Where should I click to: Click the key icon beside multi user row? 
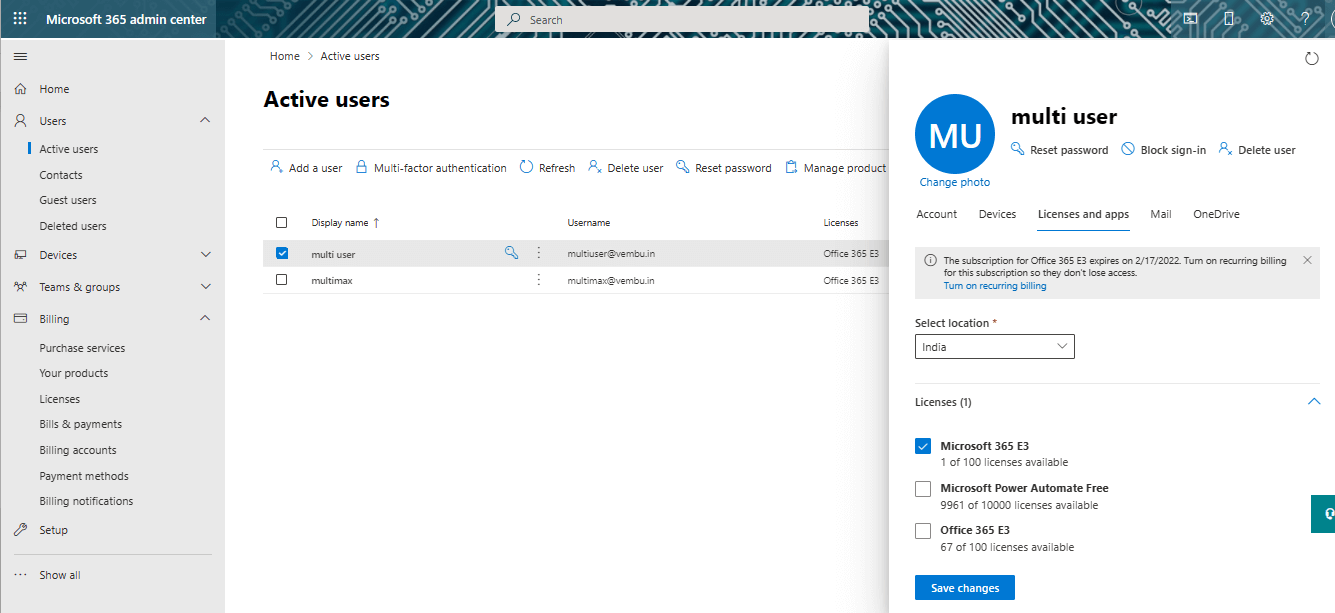(511, 253)
